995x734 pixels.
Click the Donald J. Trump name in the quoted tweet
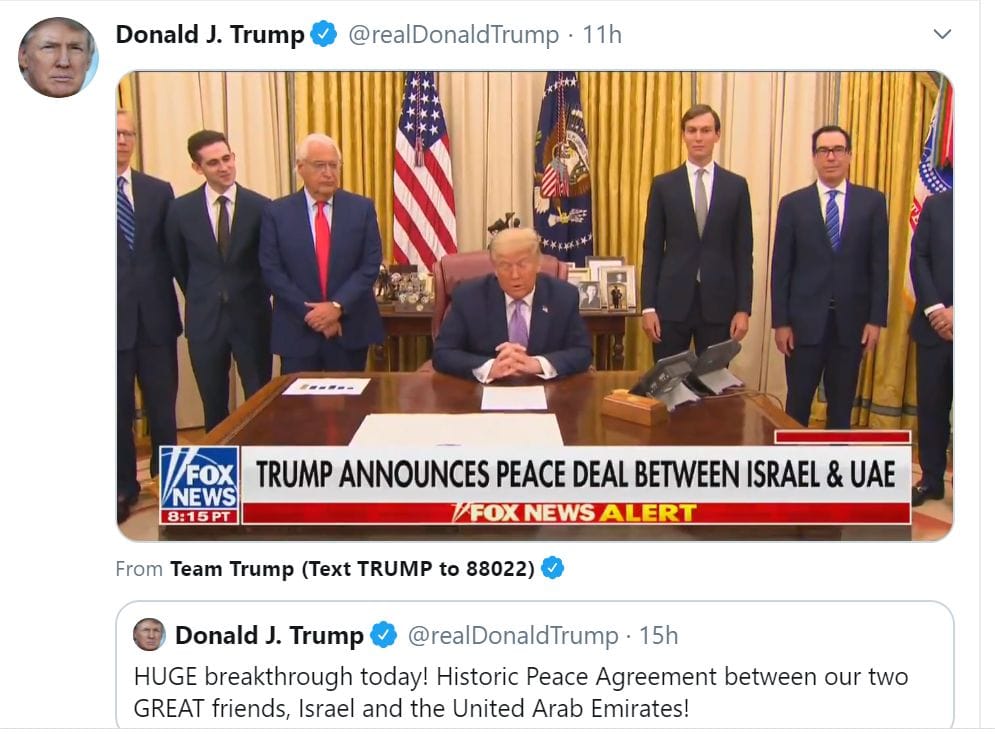coord(269,635)
